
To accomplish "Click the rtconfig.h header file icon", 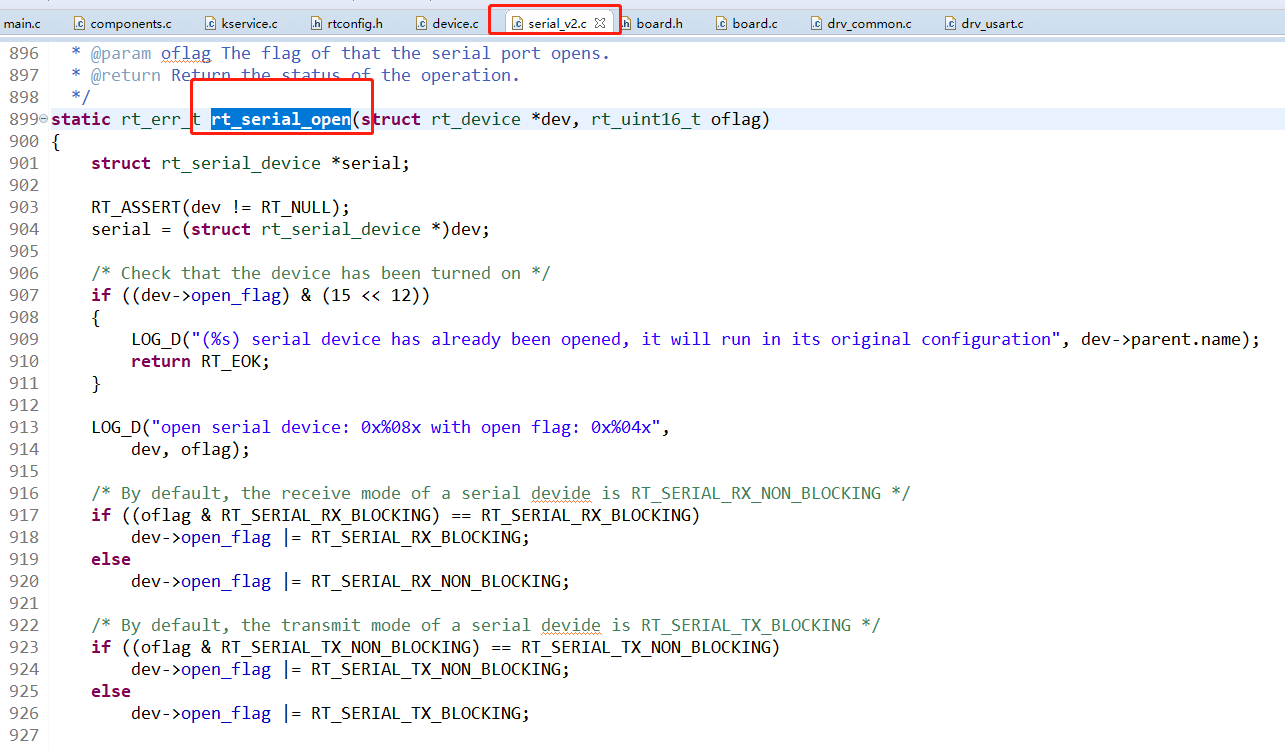I will point(317,22).
